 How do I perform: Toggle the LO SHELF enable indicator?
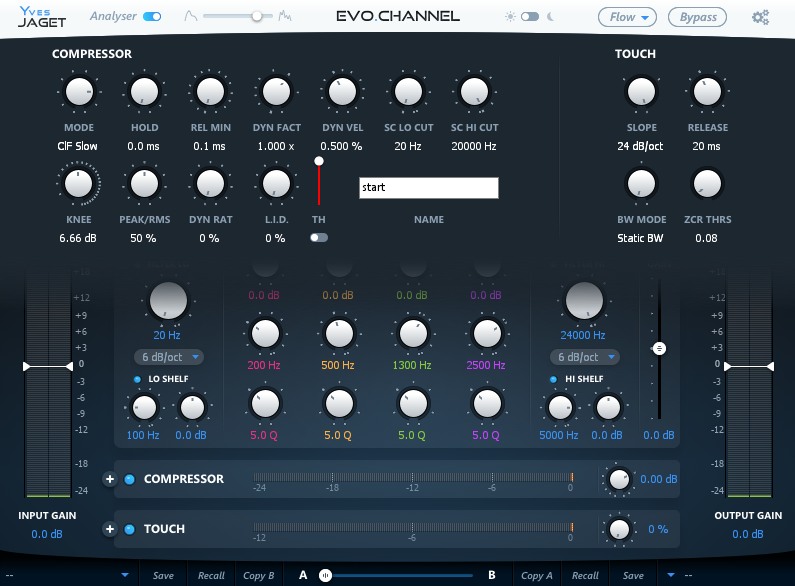pos(137,379)
